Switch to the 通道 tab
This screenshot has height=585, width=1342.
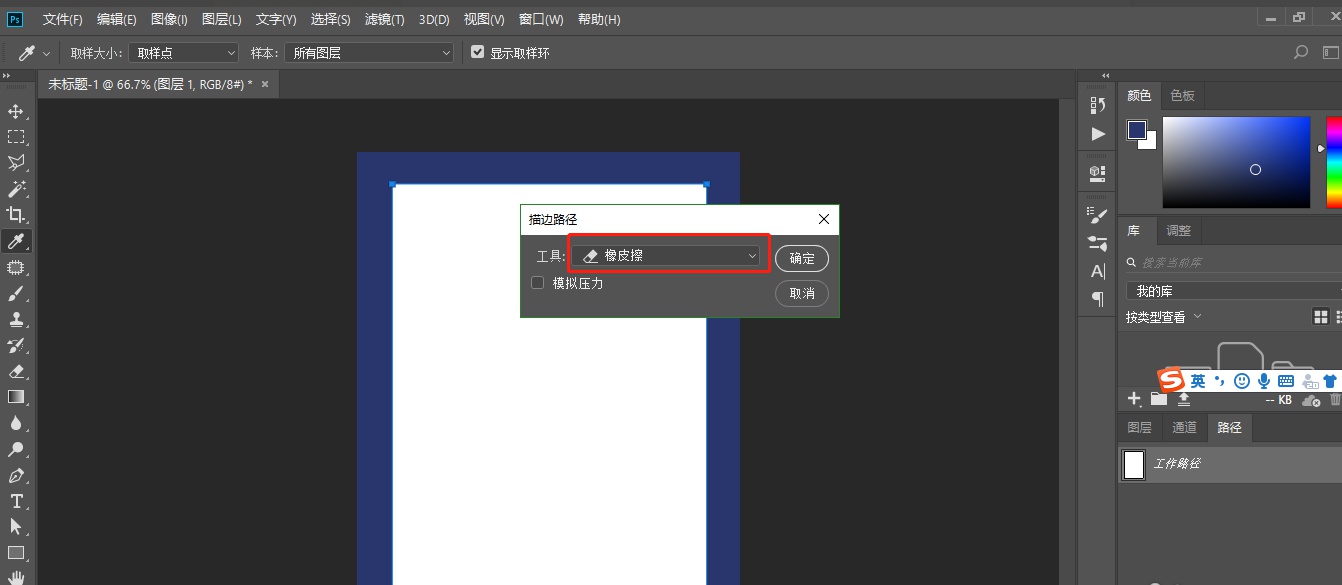(1184, 427)
